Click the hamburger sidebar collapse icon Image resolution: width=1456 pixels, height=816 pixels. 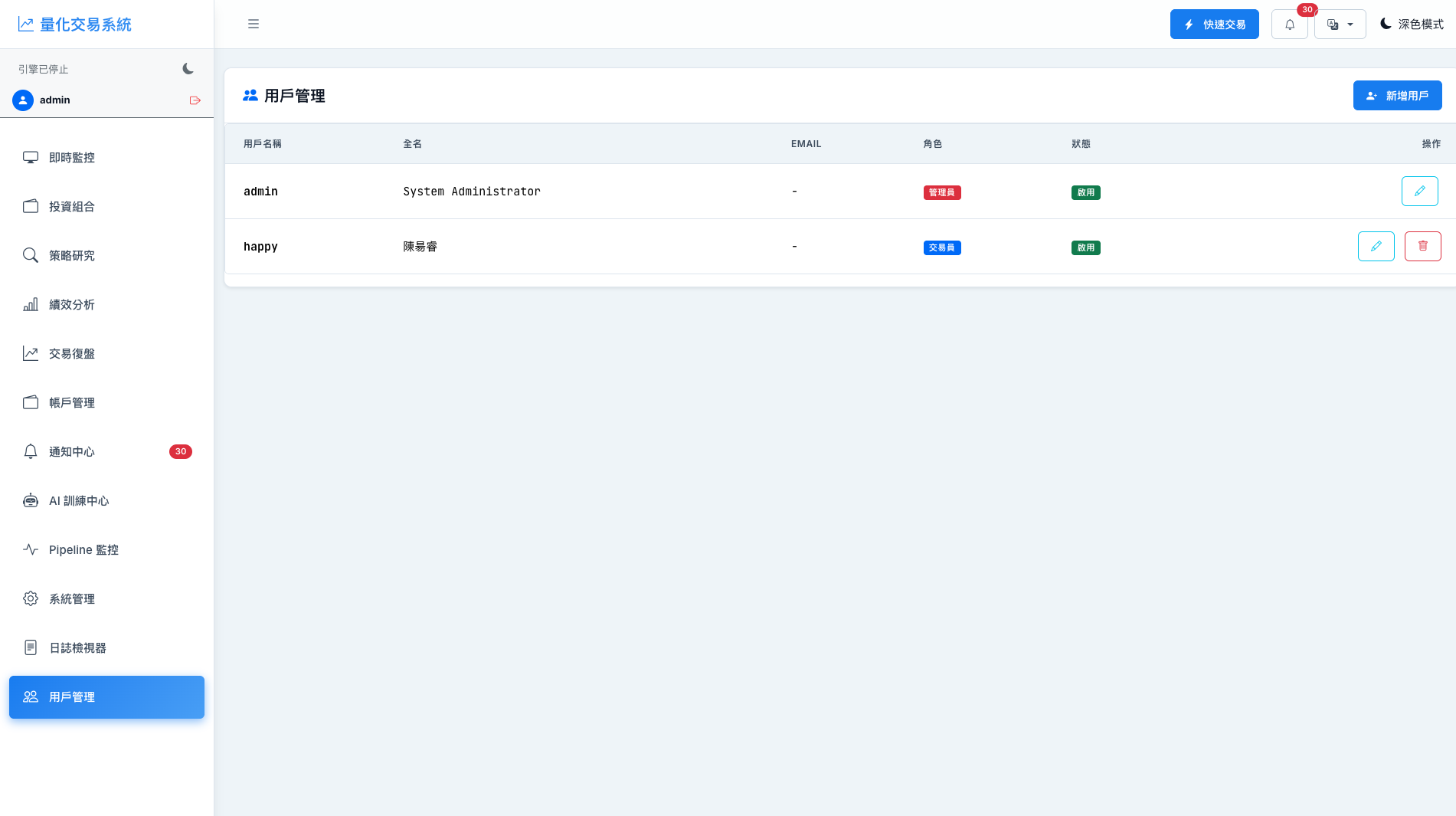[254, 25]
